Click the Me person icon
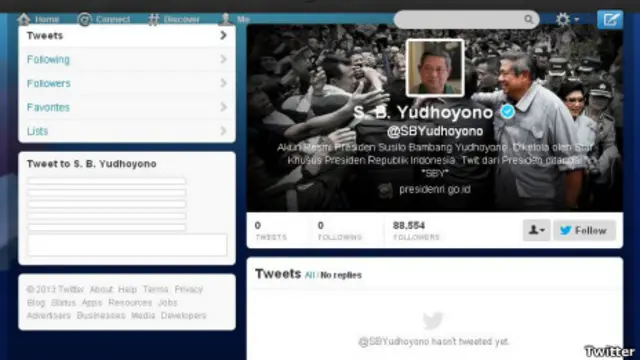The height and width of the screenshot is (360, 640). 225,19
